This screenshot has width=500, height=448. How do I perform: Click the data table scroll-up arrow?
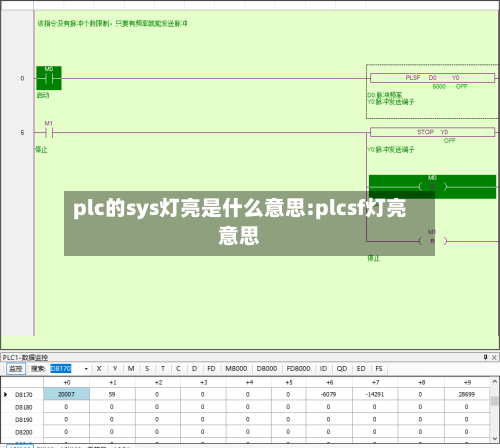click(x=495, y=381)
